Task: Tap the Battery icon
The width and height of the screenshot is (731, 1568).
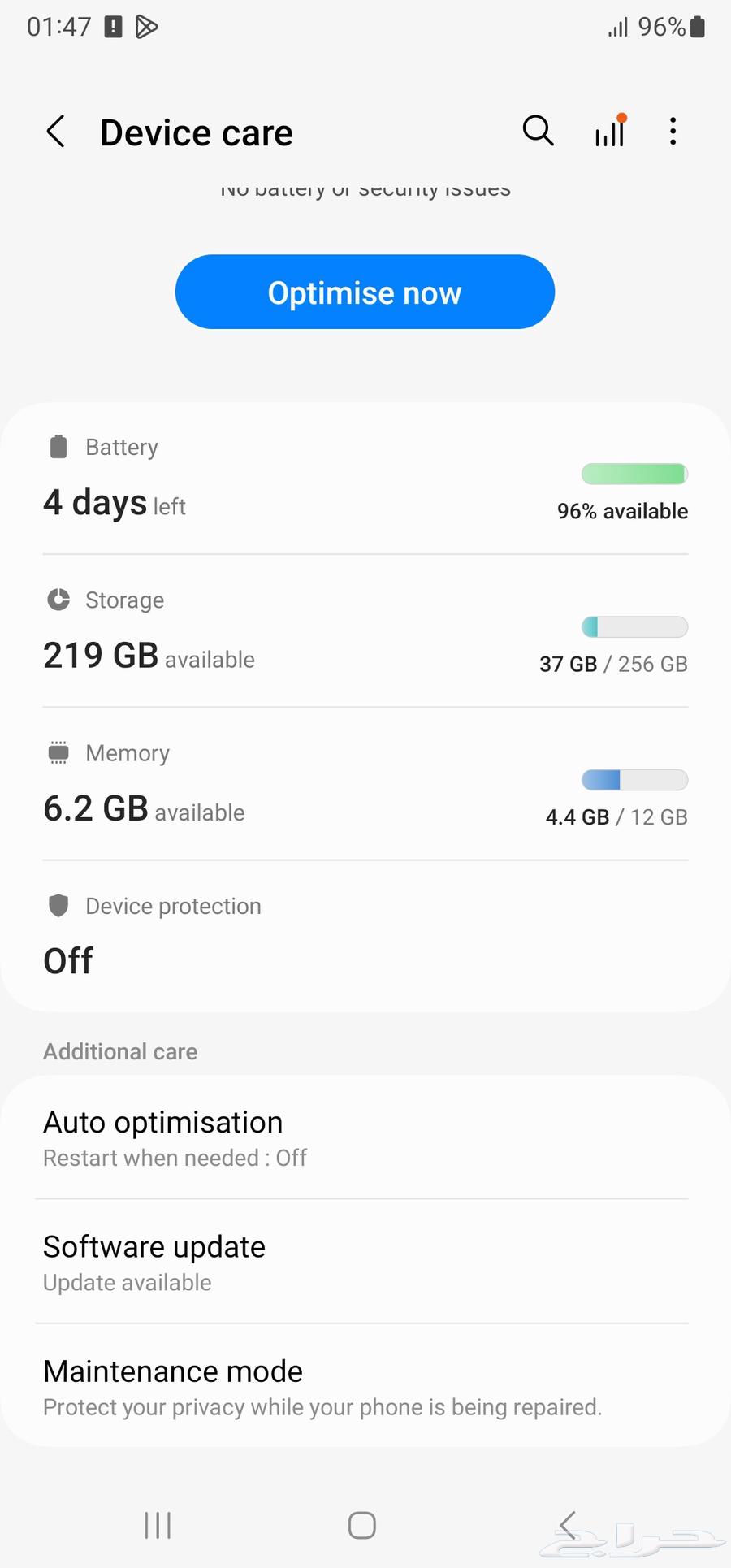Action: coord(58,447)
